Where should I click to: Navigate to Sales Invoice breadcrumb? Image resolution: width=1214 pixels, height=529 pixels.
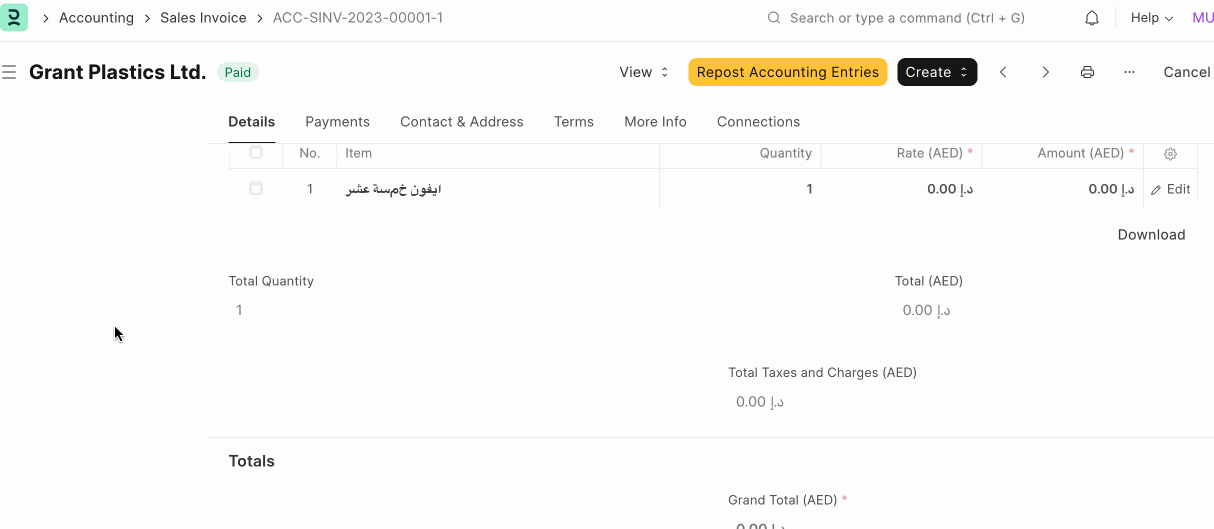[x=203, y=18]
